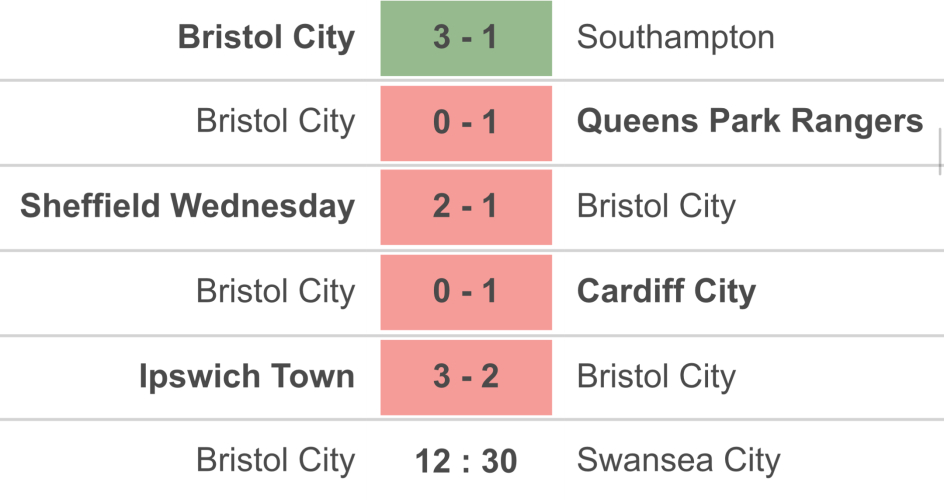Open the 12 : 30 kickoff fixture
Screen dimensions: 944x500
pyautogui.click(x=466, y=462)
